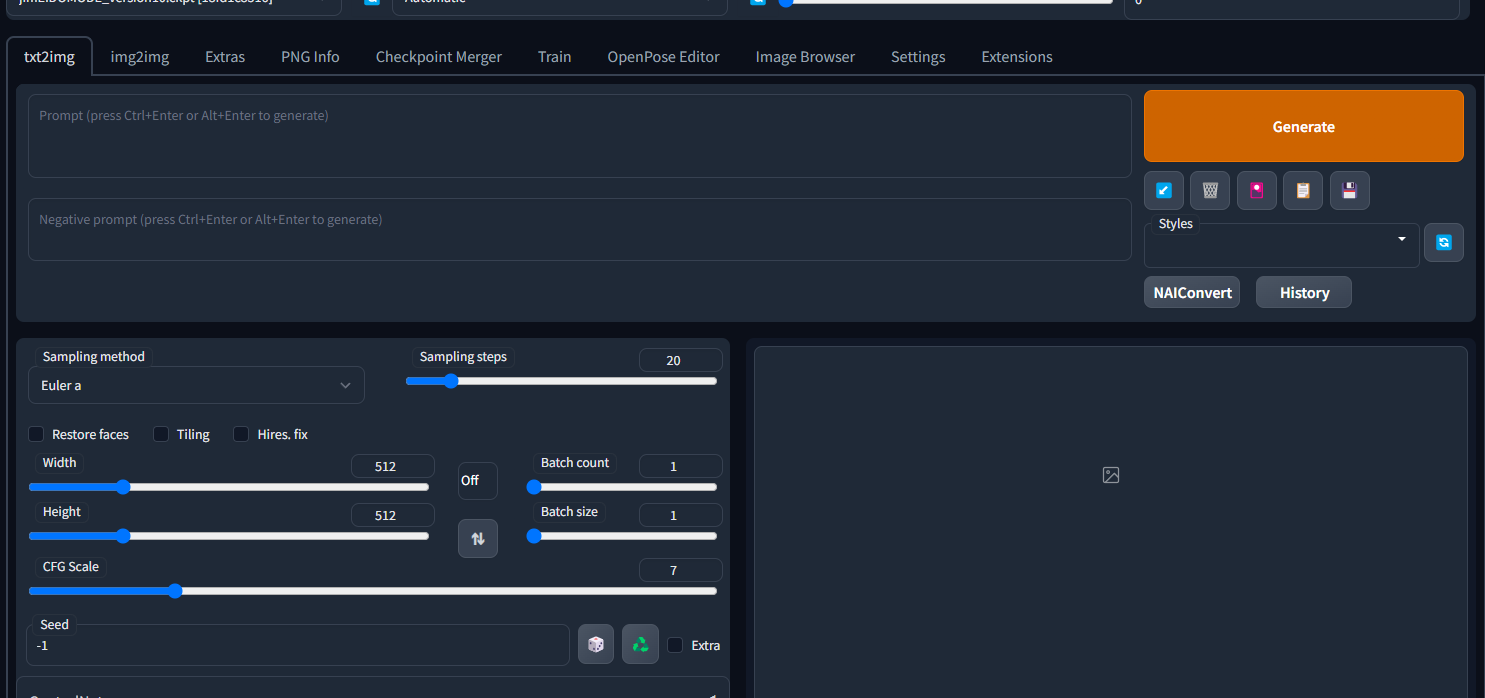Open the prompt History button
This screenshot has width=1485, height=698.
pyautogui.click(x=1304, y=292)
